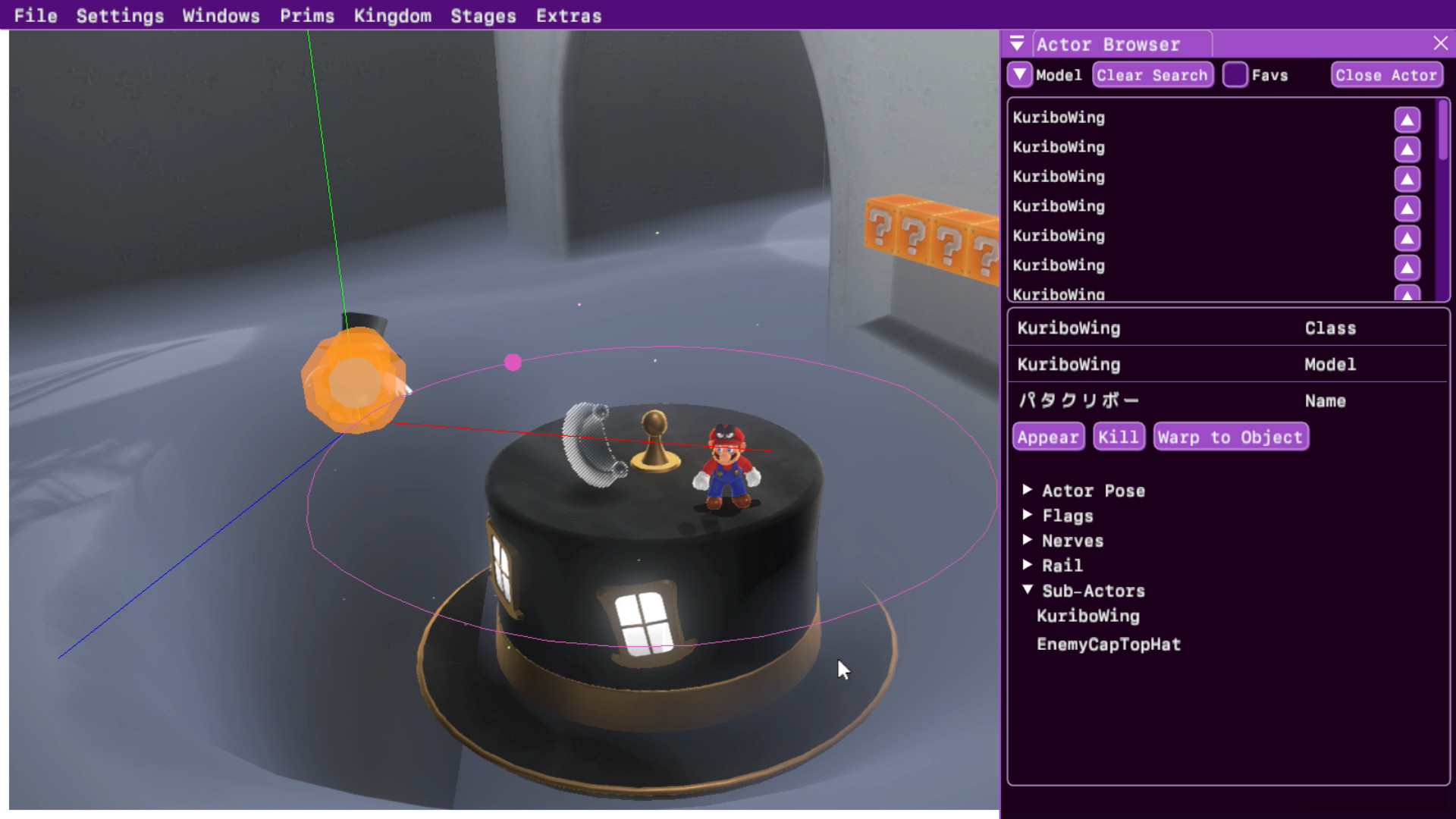
Task: Click the Kill button to remove the actor
Action: click(1119, 436)
